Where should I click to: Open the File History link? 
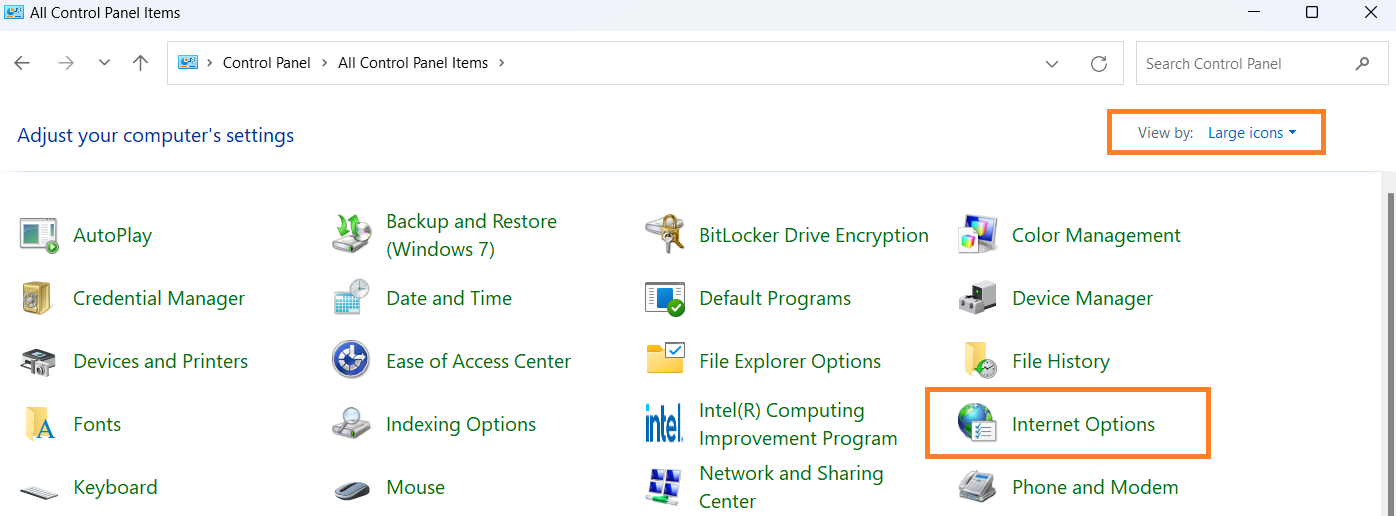point(1060,361)
